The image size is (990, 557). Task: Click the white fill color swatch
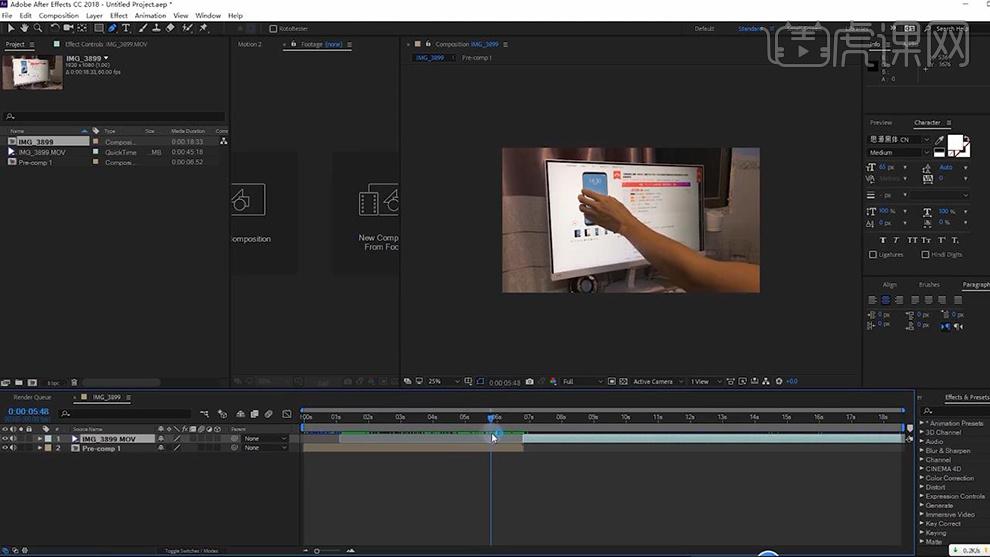coord(955,143)
